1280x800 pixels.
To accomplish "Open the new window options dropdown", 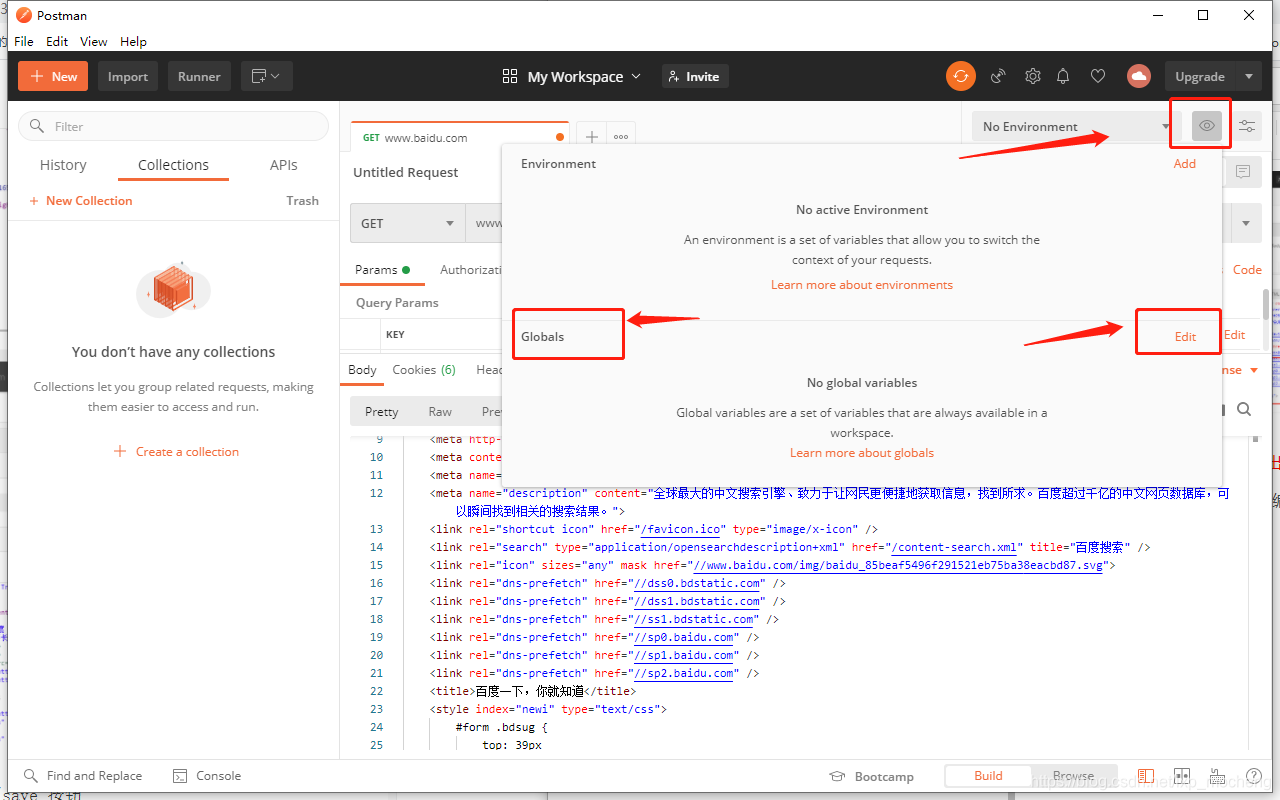I will (x=266, y=76).
